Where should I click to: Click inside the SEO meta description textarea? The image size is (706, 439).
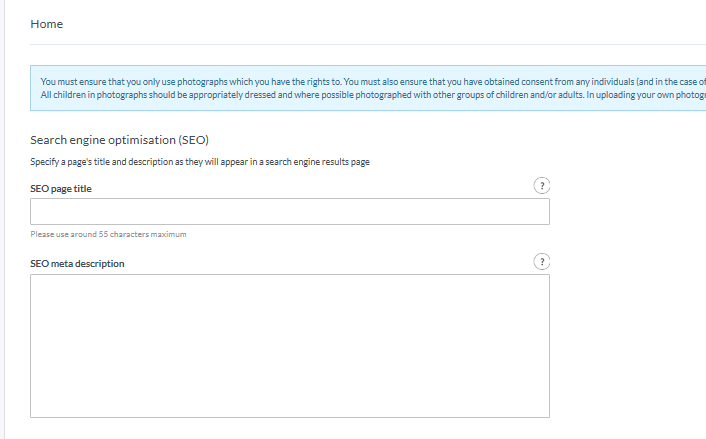290,345
